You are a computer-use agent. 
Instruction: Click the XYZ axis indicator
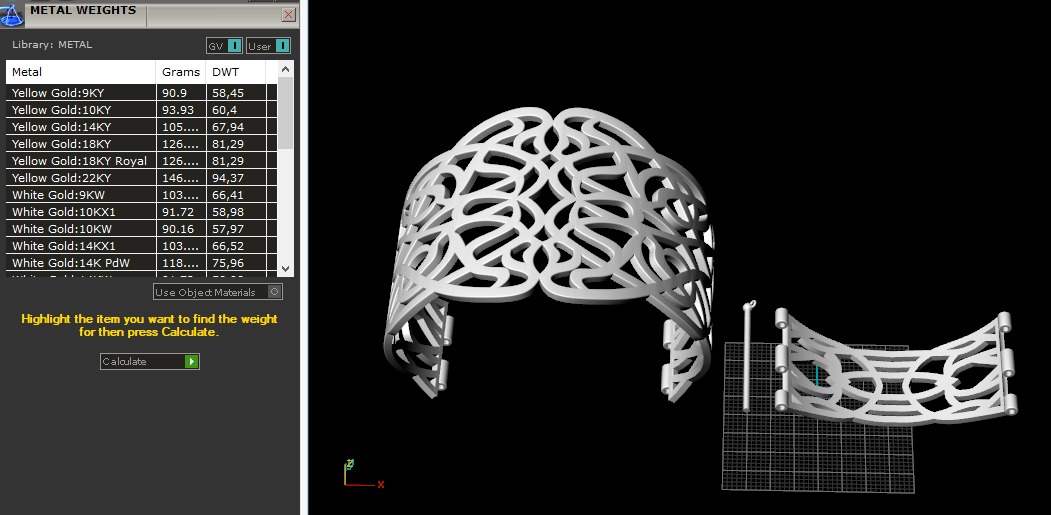pyautogui.click(x=362, y=474)
